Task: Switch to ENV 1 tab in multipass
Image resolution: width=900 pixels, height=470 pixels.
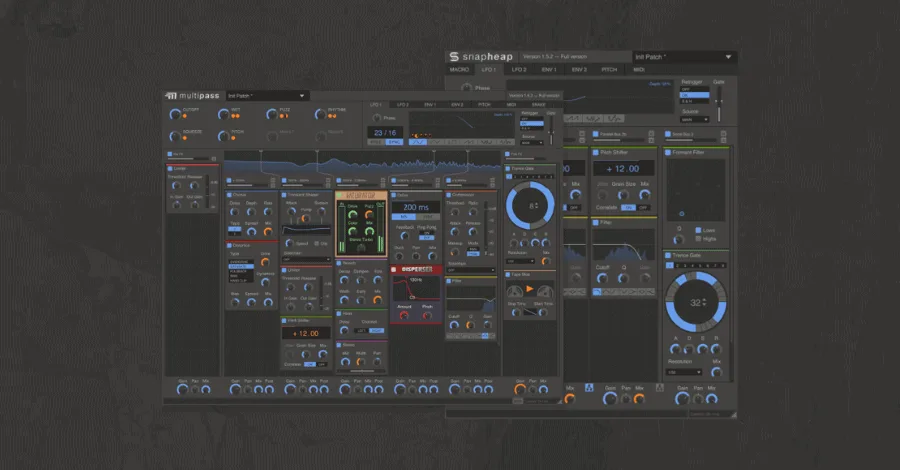Action: (x=430, y=104)
